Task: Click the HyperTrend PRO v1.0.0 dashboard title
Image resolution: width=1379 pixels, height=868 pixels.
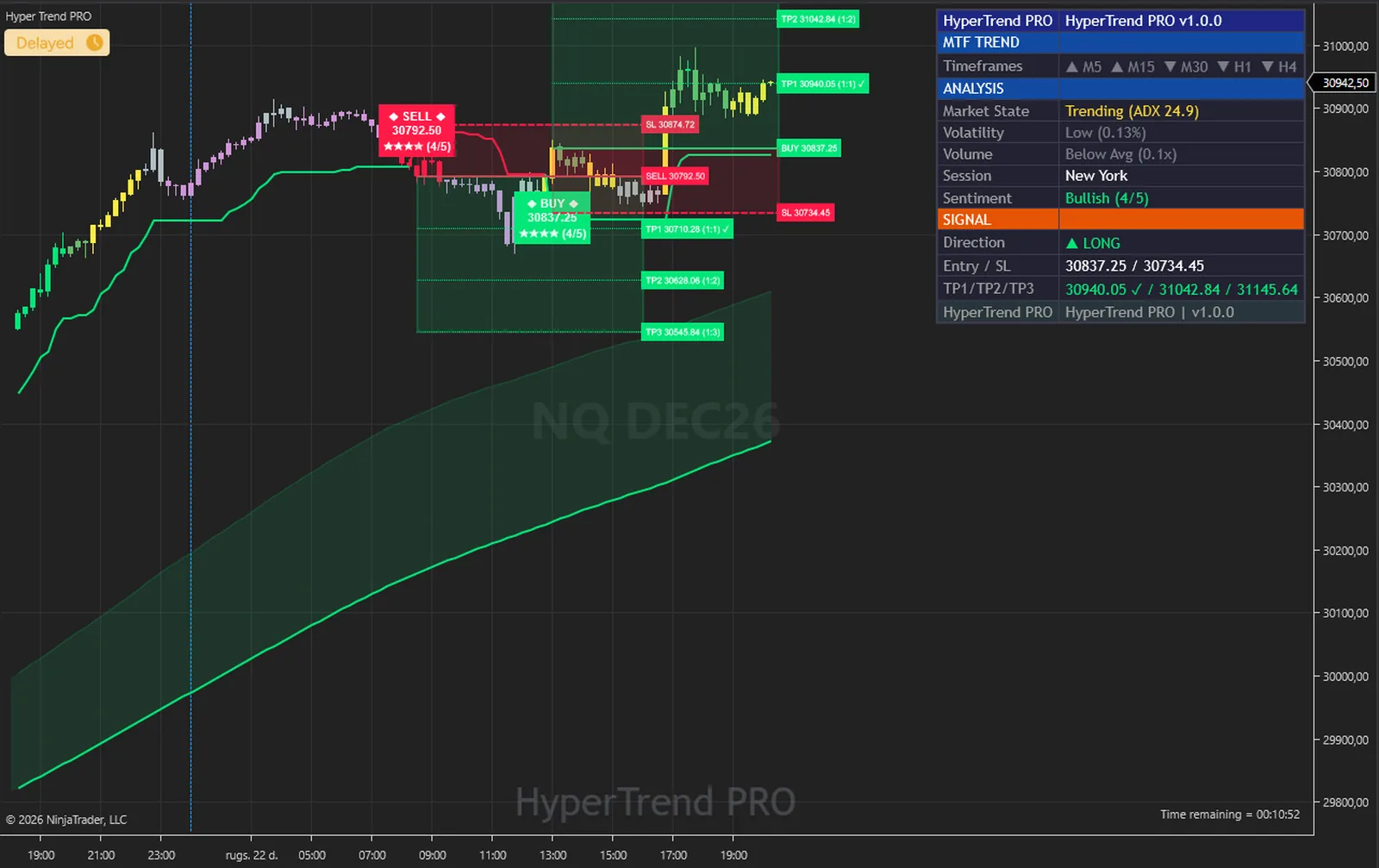Action: 1143,21
